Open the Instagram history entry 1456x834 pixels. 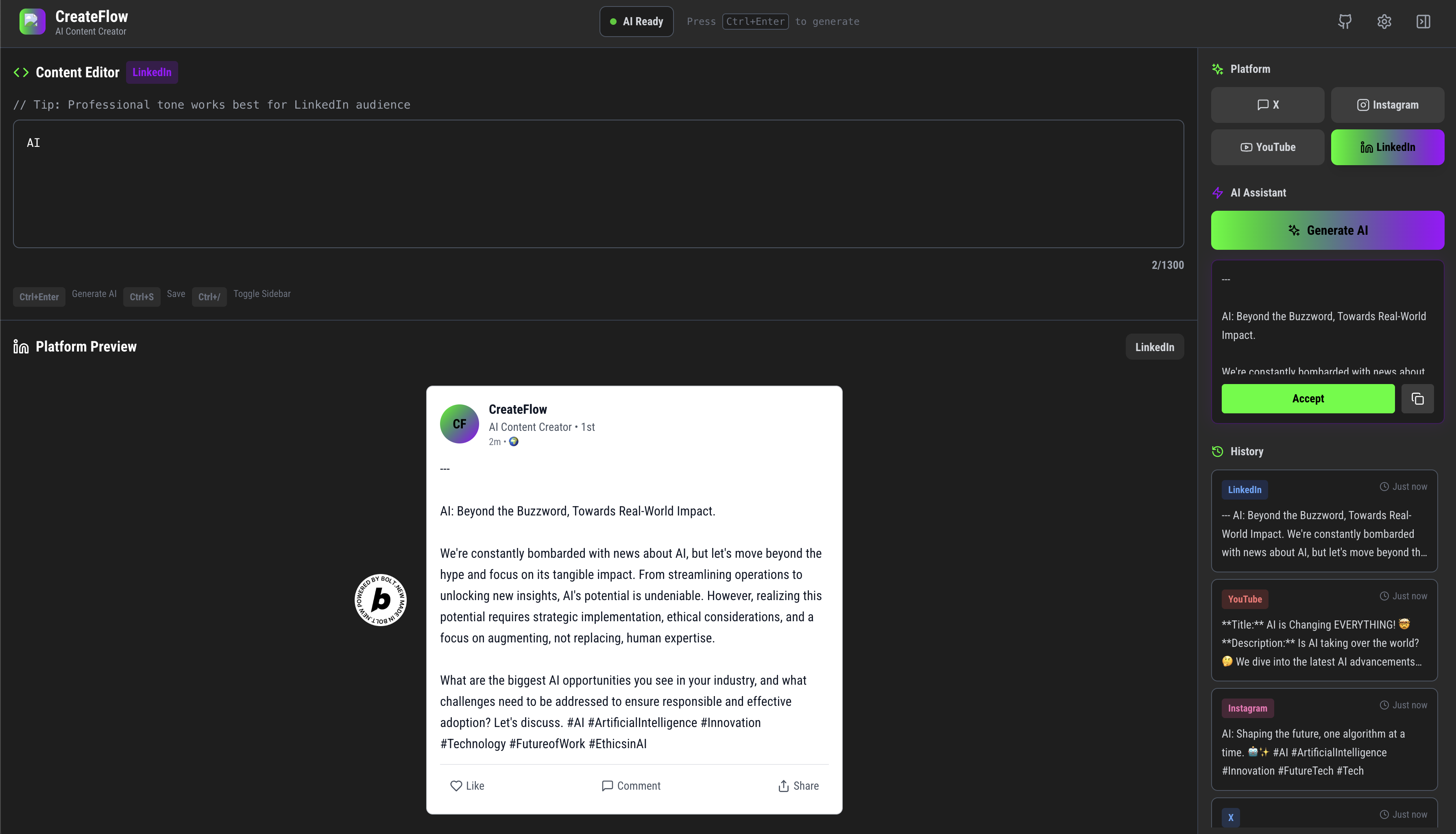(1324, 739)
